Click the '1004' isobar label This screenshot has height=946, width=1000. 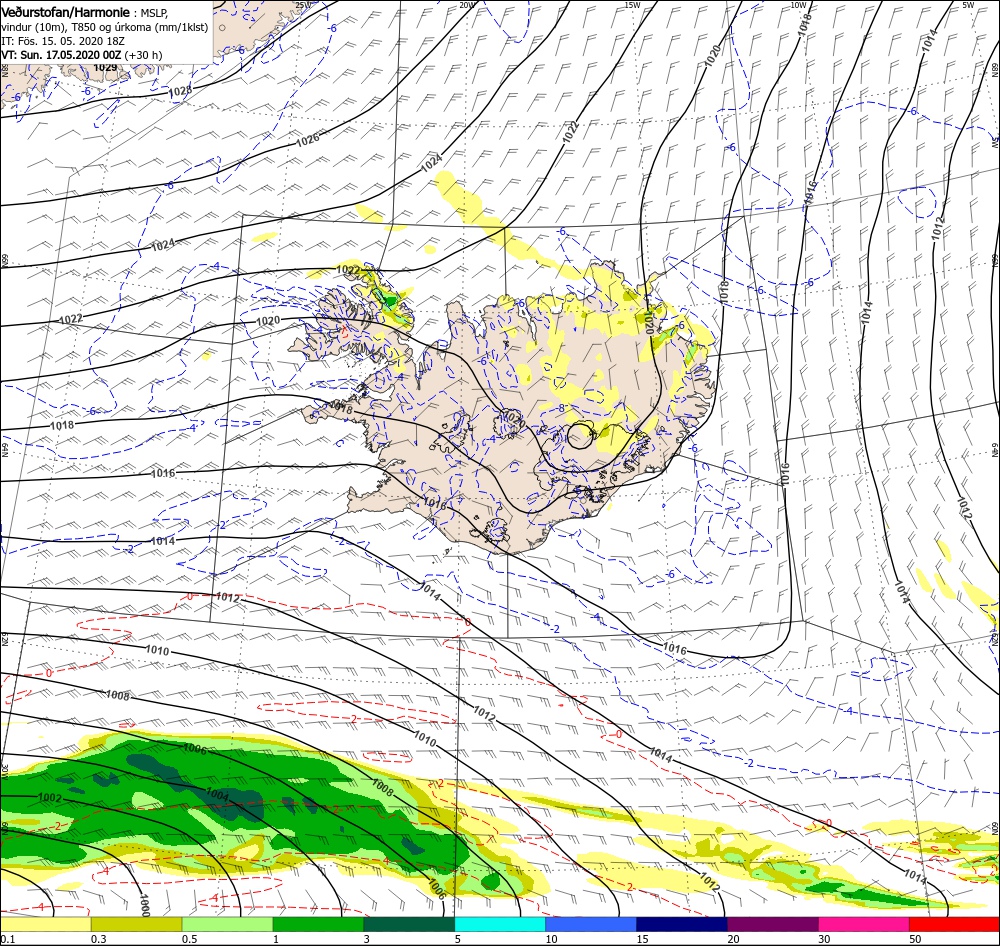point(217,795)
